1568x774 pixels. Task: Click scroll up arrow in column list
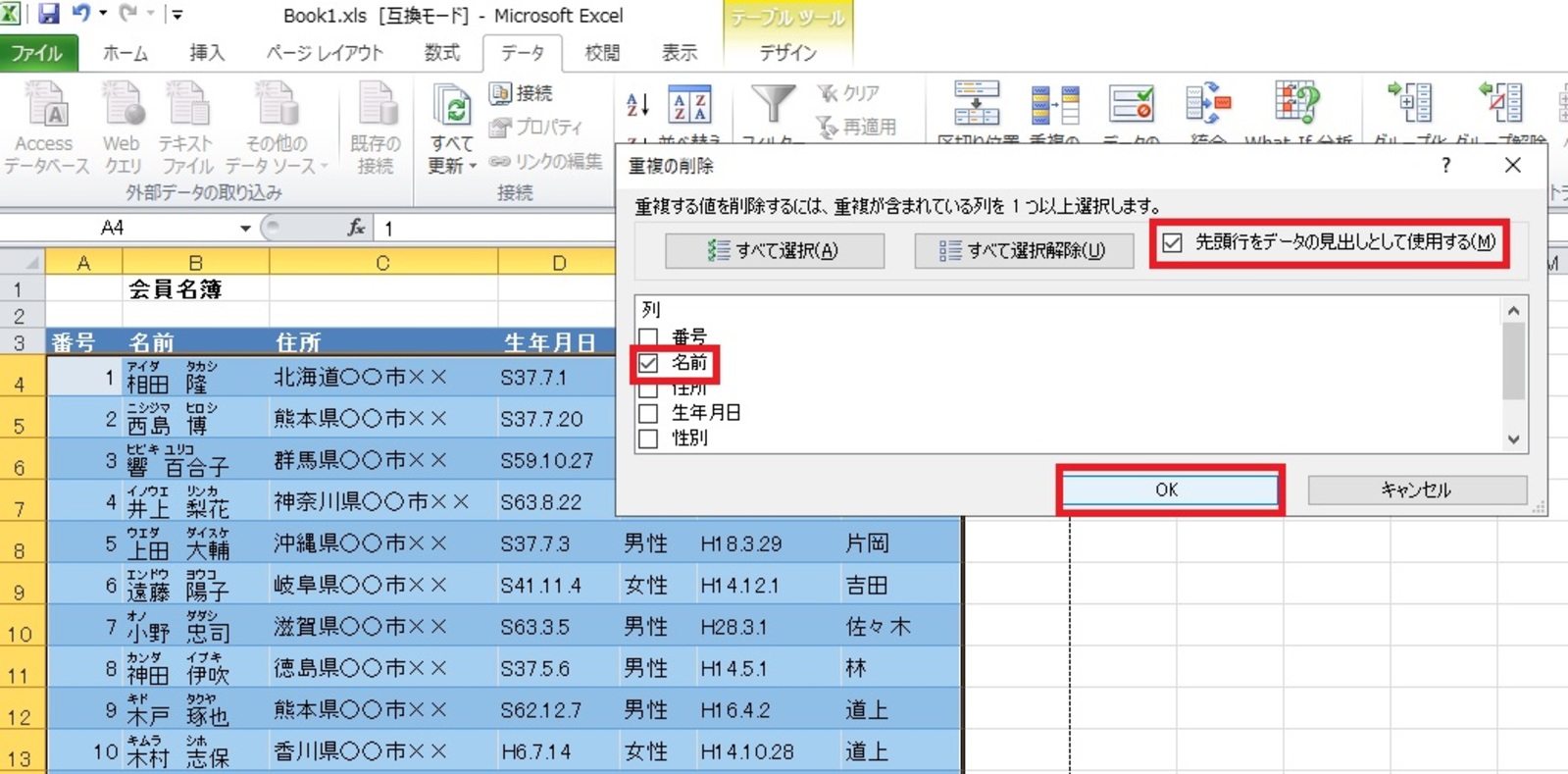coord(1514,311)
